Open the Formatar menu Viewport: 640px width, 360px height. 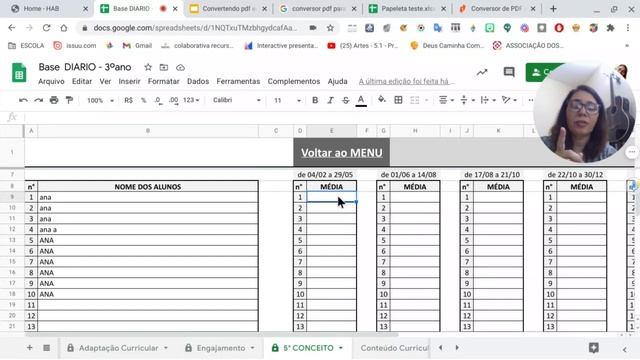164,81
